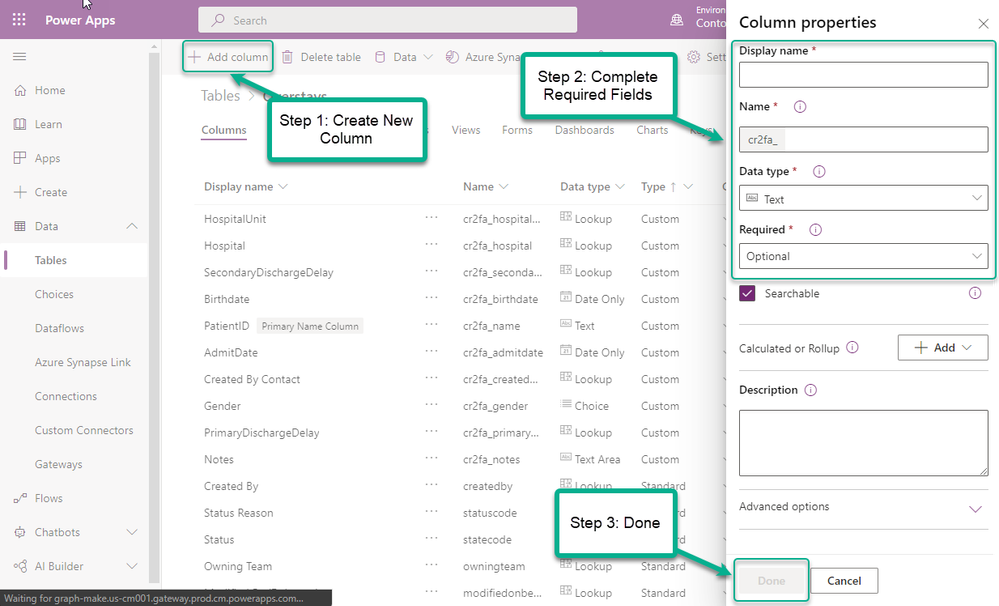Switch to the Views tab
The height and width of the screenshot is (606, 999).
(466, 130)
